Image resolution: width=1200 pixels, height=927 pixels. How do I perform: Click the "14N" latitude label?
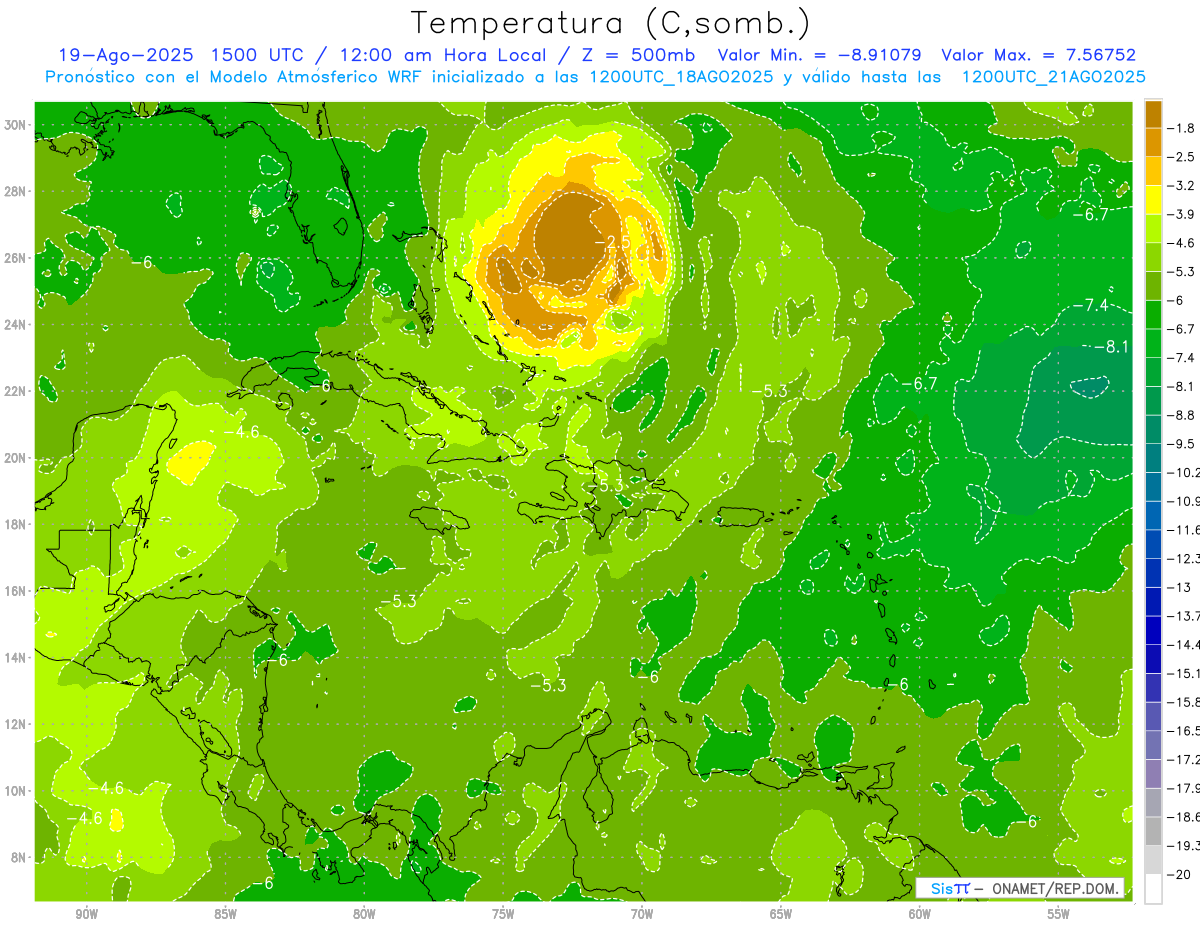[17, 657]
